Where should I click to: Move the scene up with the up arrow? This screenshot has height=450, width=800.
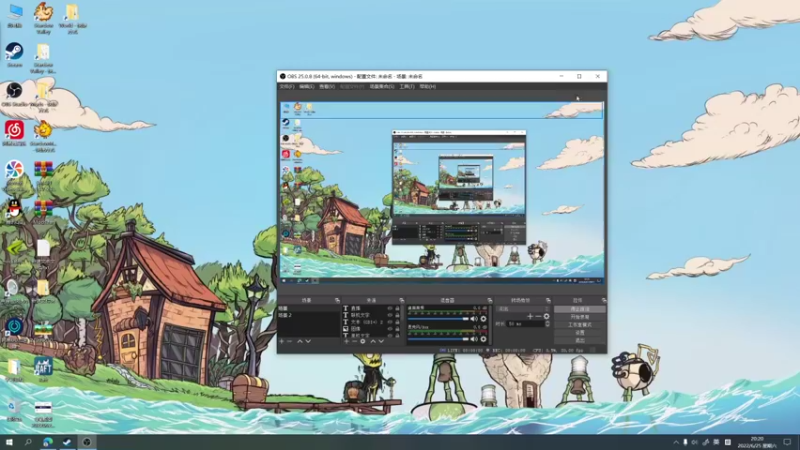(299, 341)
